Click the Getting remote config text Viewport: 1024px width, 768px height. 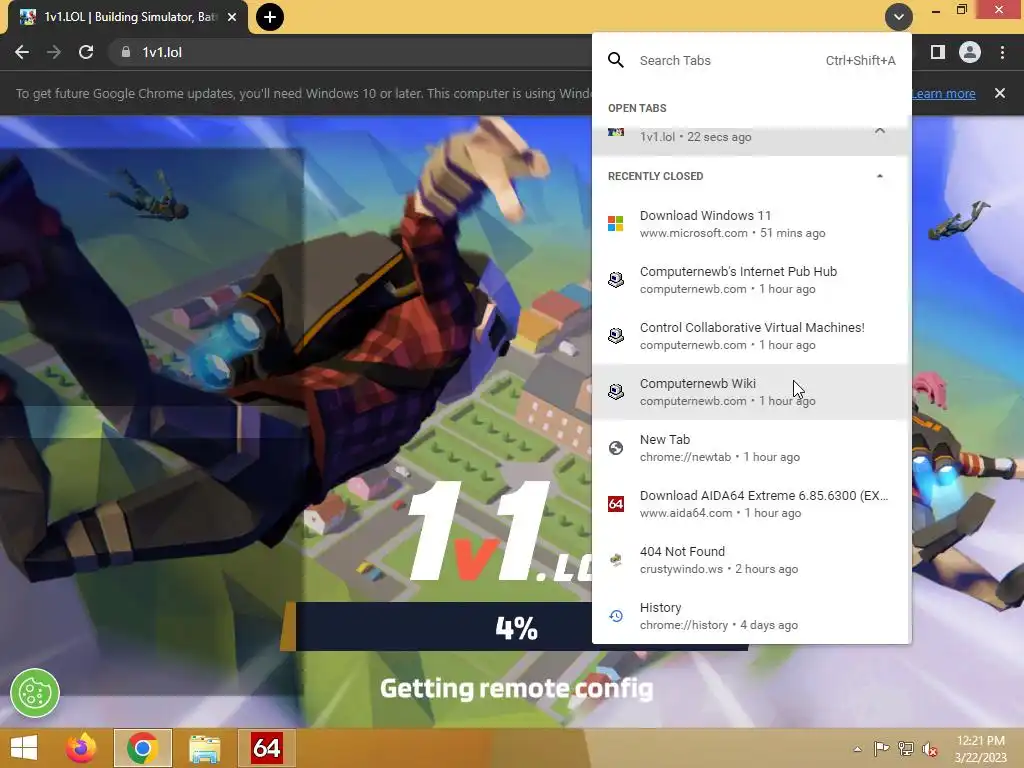517,689
